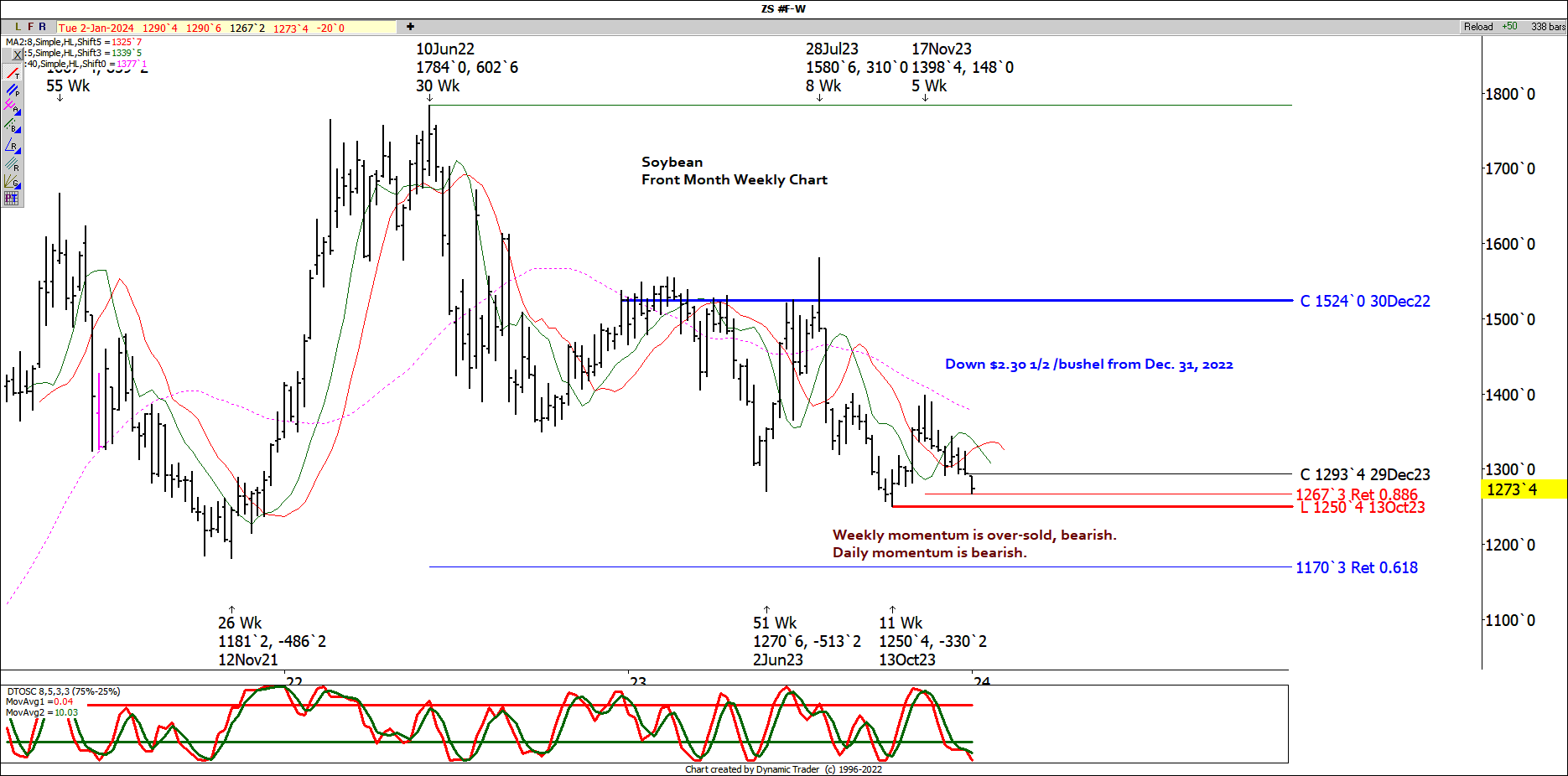
Task: Click the 28Jul23 1580`6 swing high label
Action: click(x=855, y=67)
